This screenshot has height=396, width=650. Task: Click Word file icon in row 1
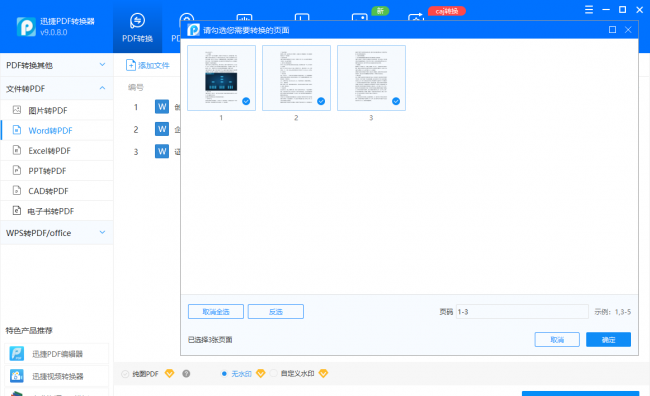[162, 107]
